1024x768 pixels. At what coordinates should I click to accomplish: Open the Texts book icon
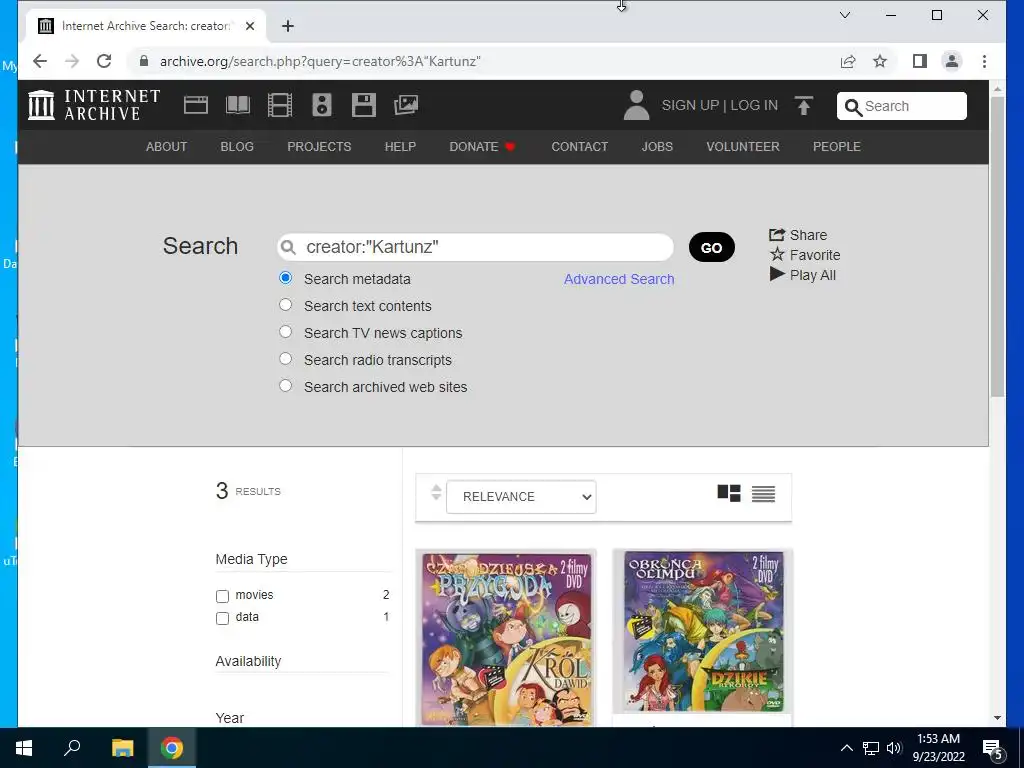[x=238, y=105]
